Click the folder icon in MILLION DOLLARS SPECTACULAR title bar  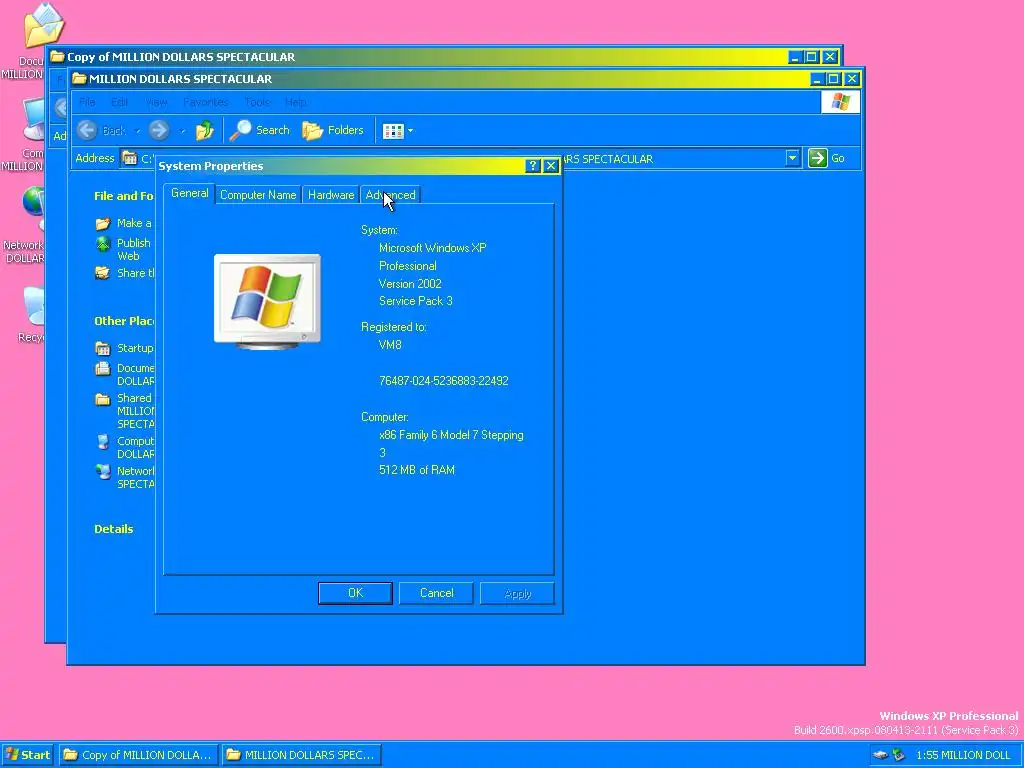[x=79, y=79]
